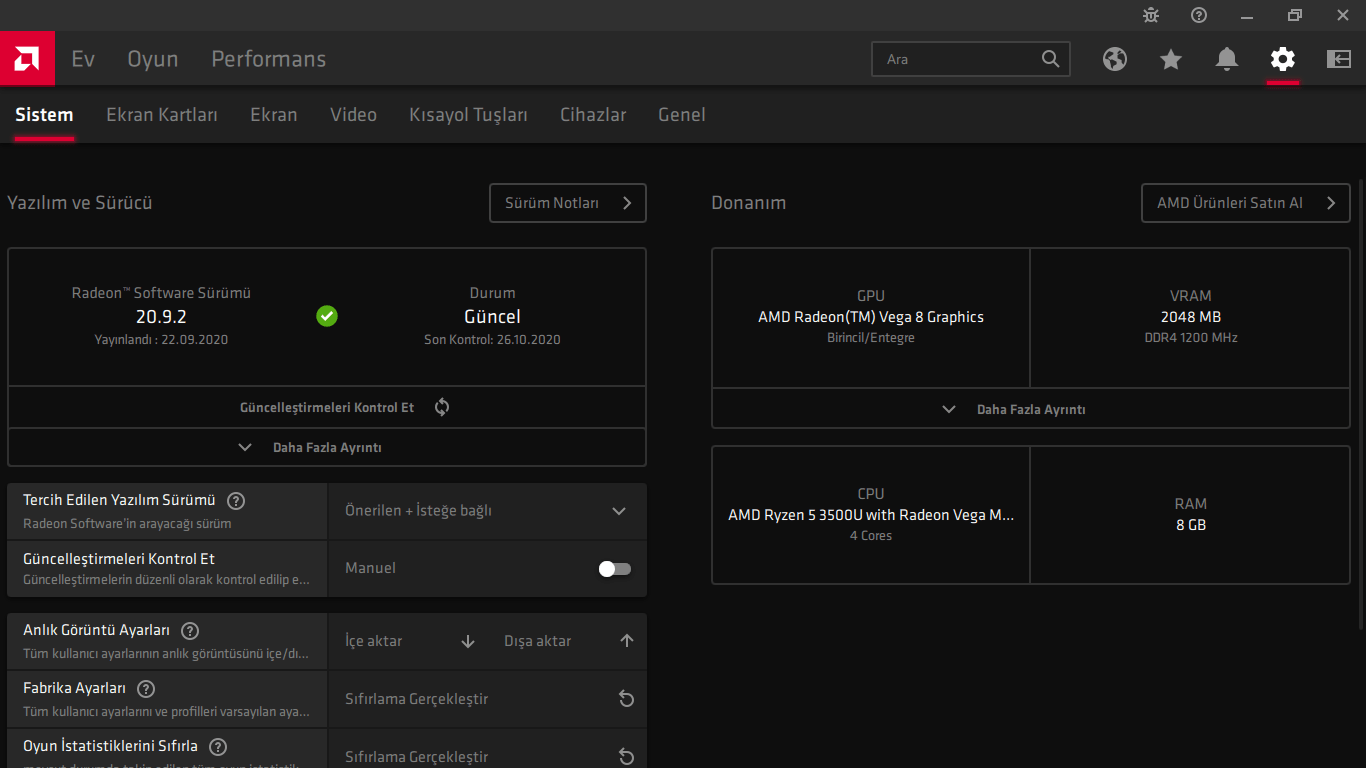Screen dimensions: 1366x768
Task: Click the version number 20.9.2
Action: [x=161, y=317]
